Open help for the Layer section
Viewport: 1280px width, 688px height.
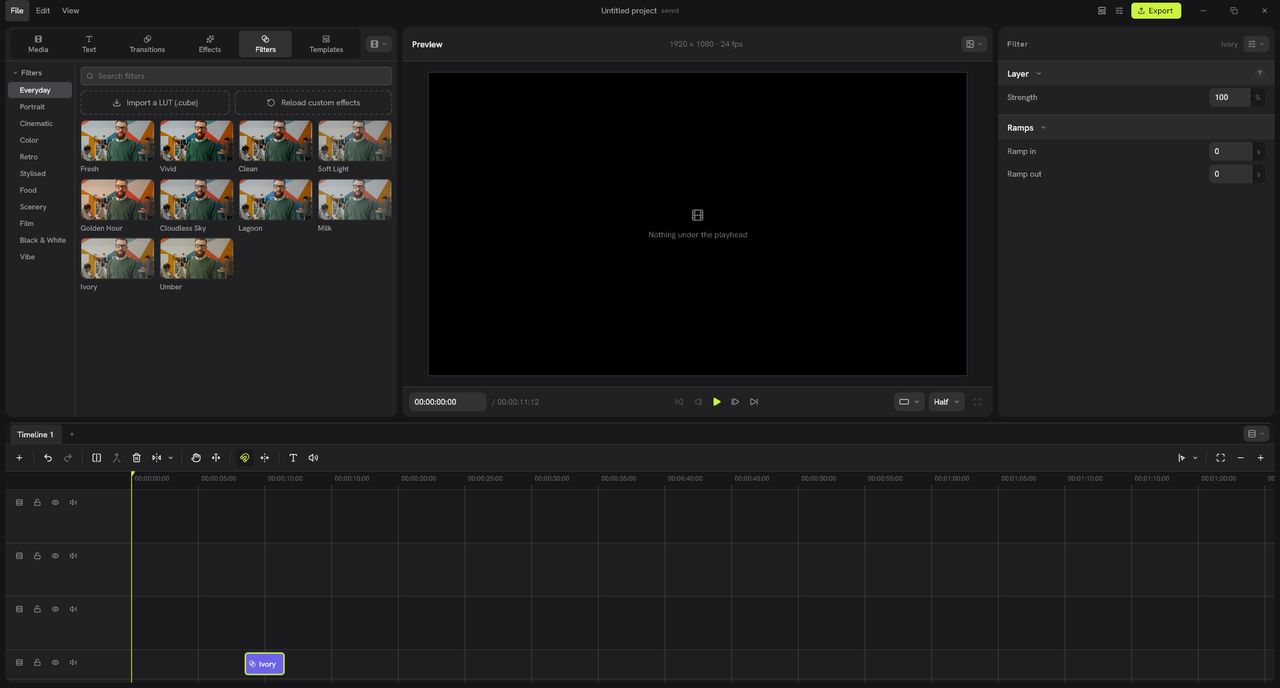click(x=1259, y=74)
